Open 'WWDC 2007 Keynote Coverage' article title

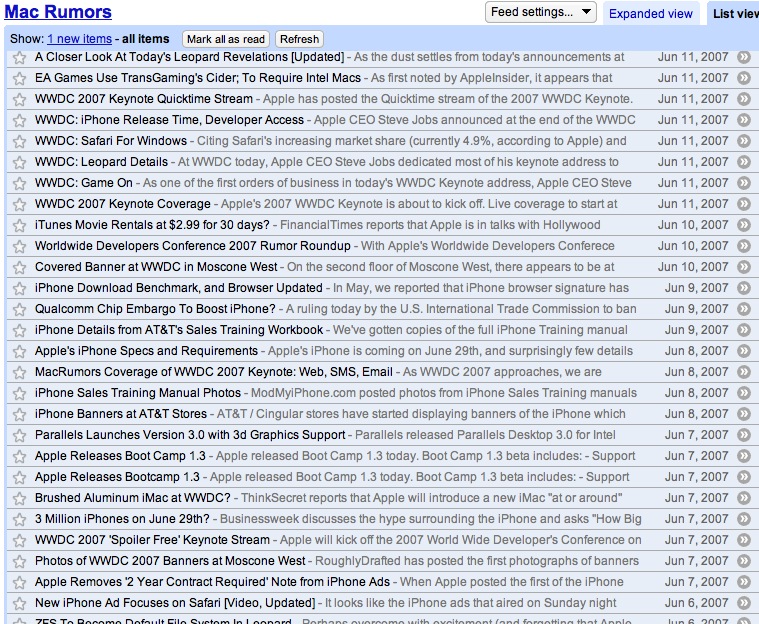coord(122,204)
